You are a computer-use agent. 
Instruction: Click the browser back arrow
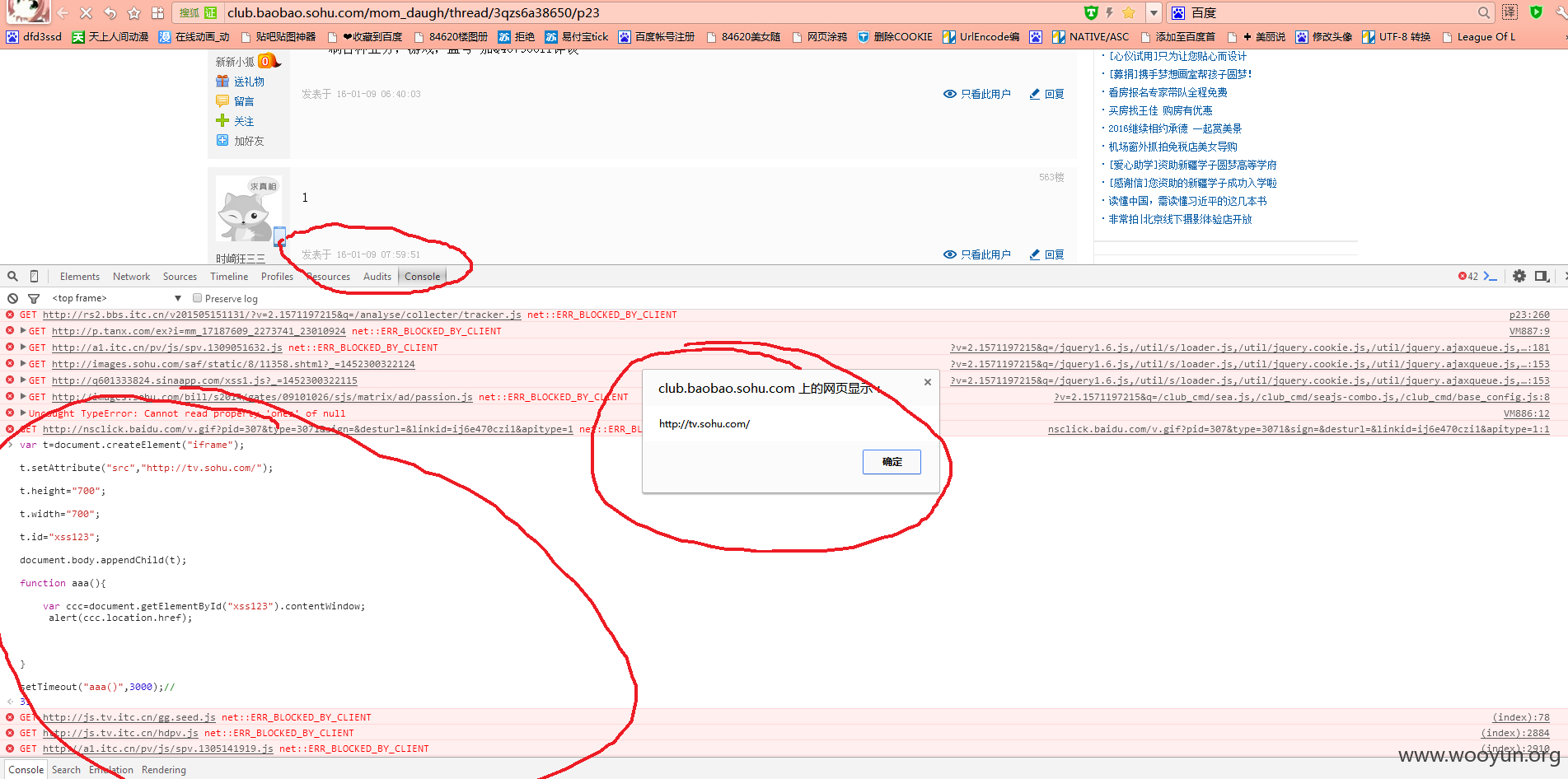click(63, 13)
